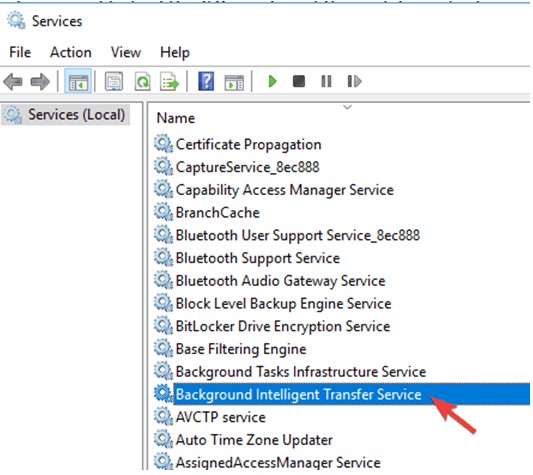Screen dimensions: 533x475
Task: Select the BitLocker Drive Encryption Service entry
Action: coord(282,326)
